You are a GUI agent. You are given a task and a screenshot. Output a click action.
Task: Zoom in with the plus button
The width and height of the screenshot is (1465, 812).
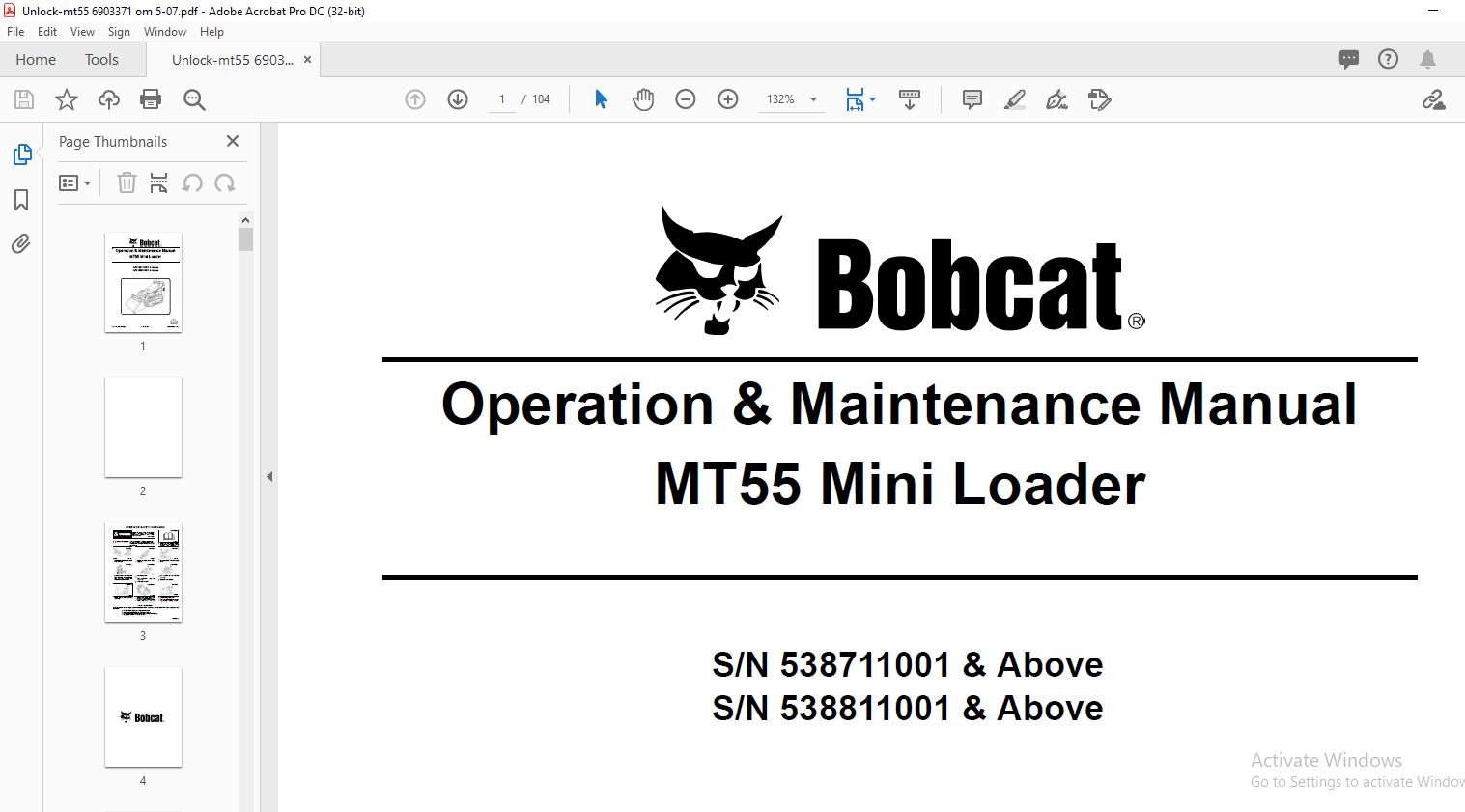(x=728, y=99)
